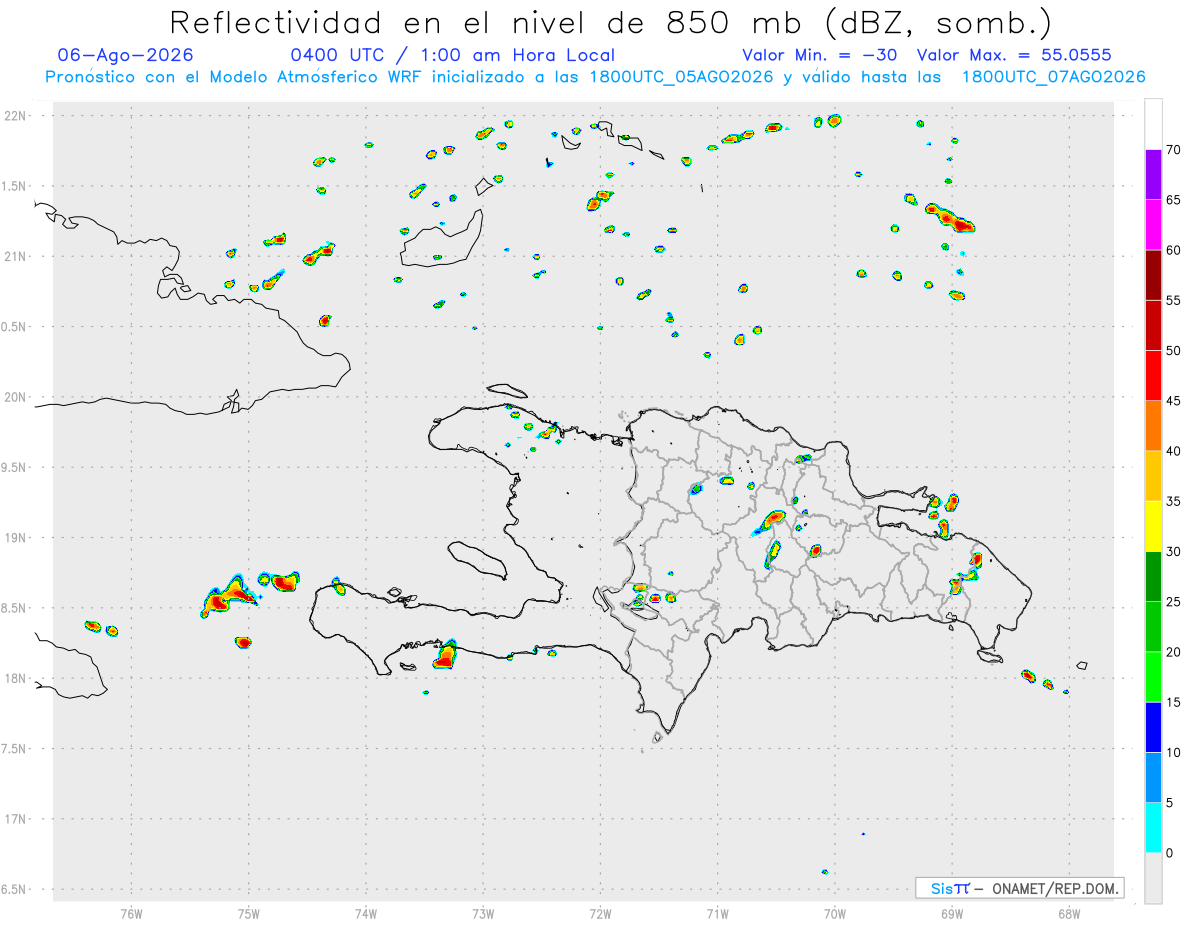Pick the gold 35–40 dBZ legend band
The height and width of the screenshot is (927, 1200).
pos(1153,476)
